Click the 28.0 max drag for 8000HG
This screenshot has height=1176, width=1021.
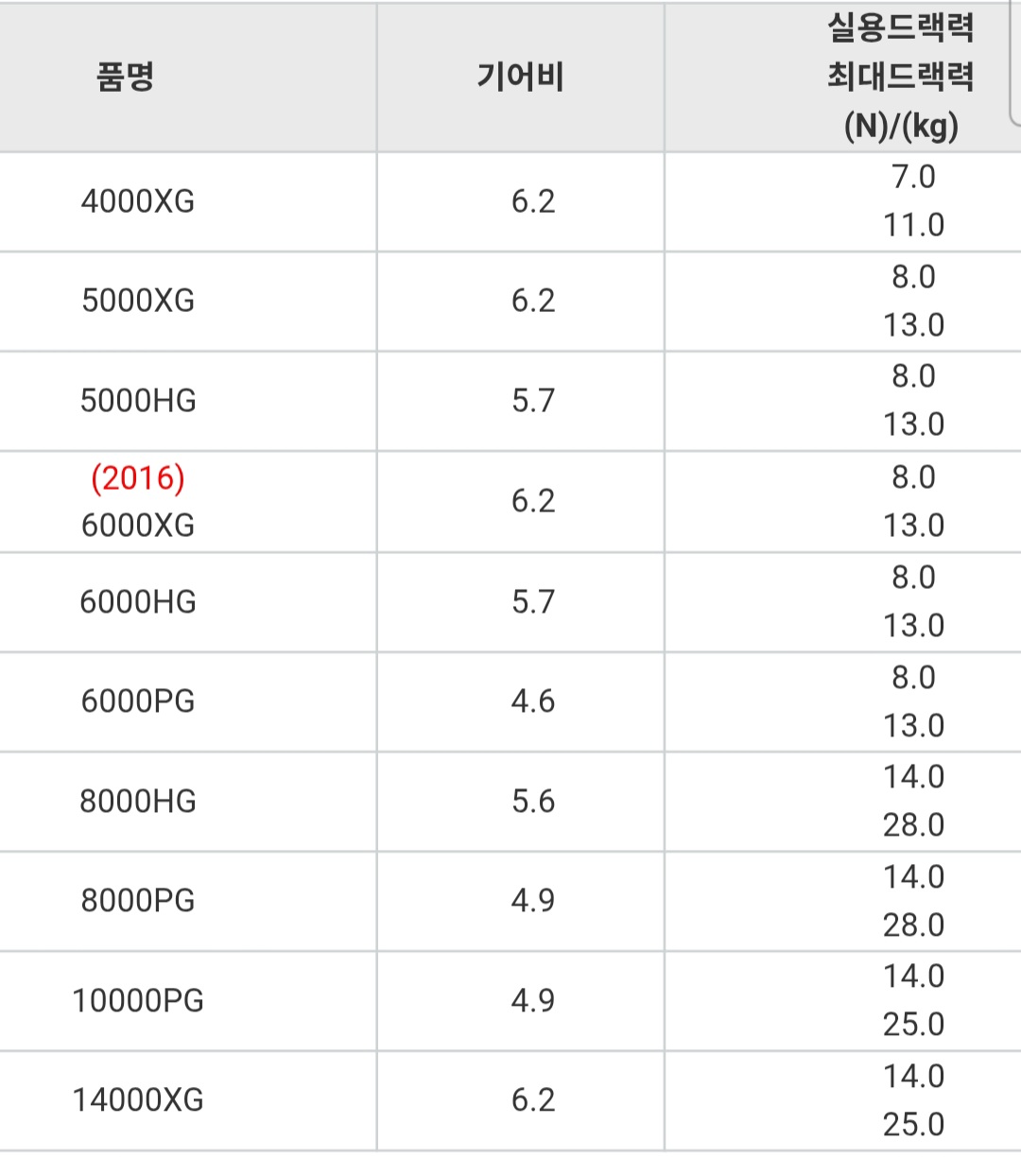[913, 825]
